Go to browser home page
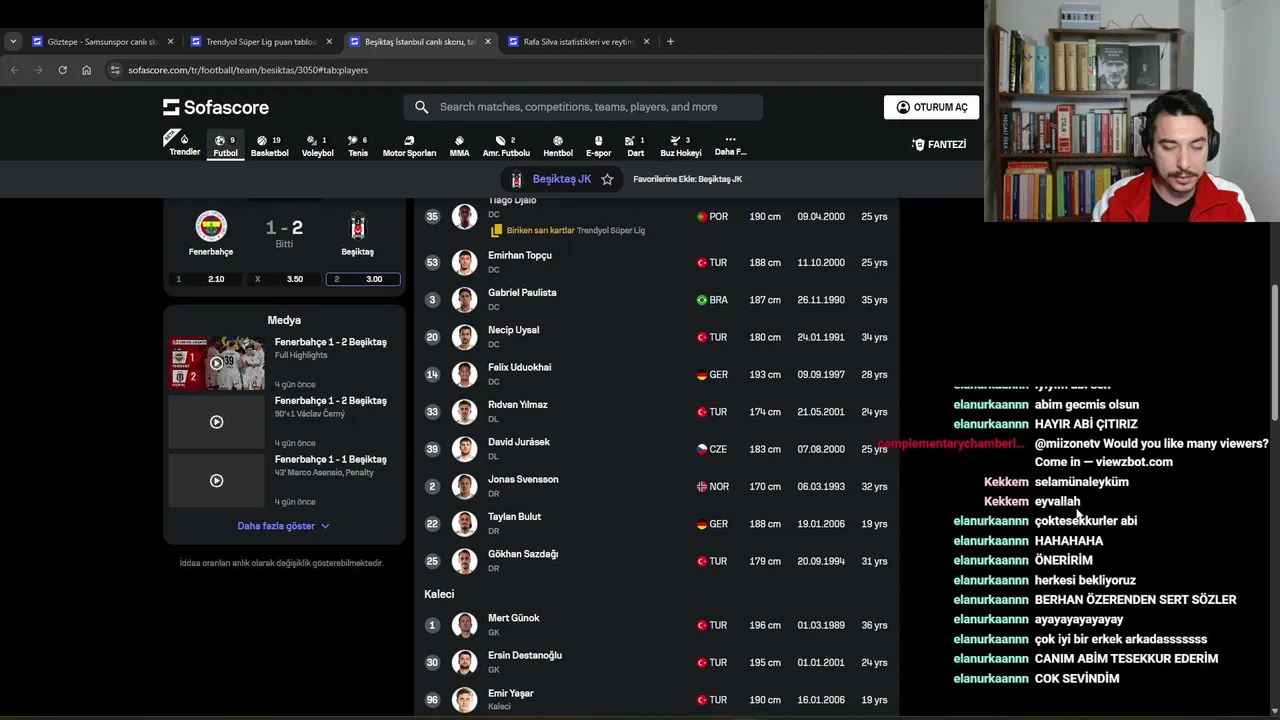 click(x=86, y=70)
